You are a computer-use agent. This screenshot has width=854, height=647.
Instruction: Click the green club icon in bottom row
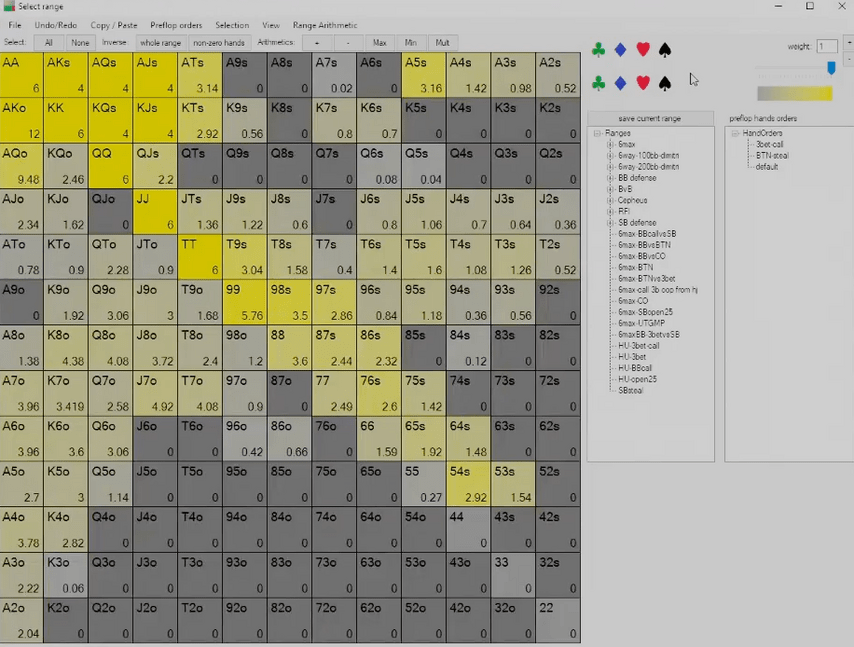pos(598,83)
